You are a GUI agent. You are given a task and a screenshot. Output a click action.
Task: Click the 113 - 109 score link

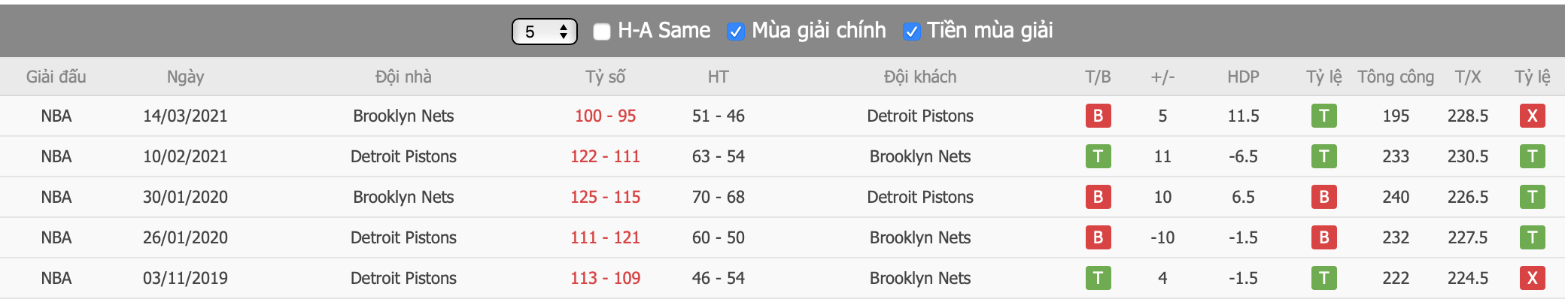[x=605, y=278]
